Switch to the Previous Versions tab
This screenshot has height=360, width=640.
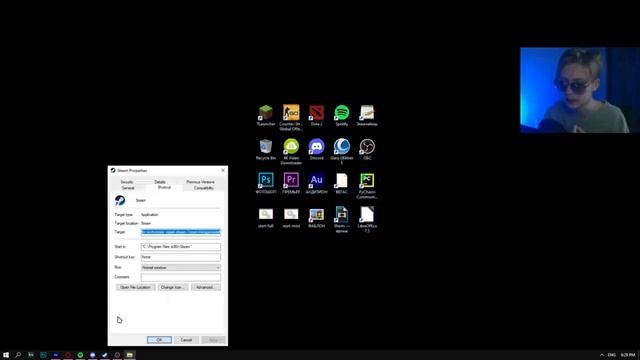[x=200, y=182]
